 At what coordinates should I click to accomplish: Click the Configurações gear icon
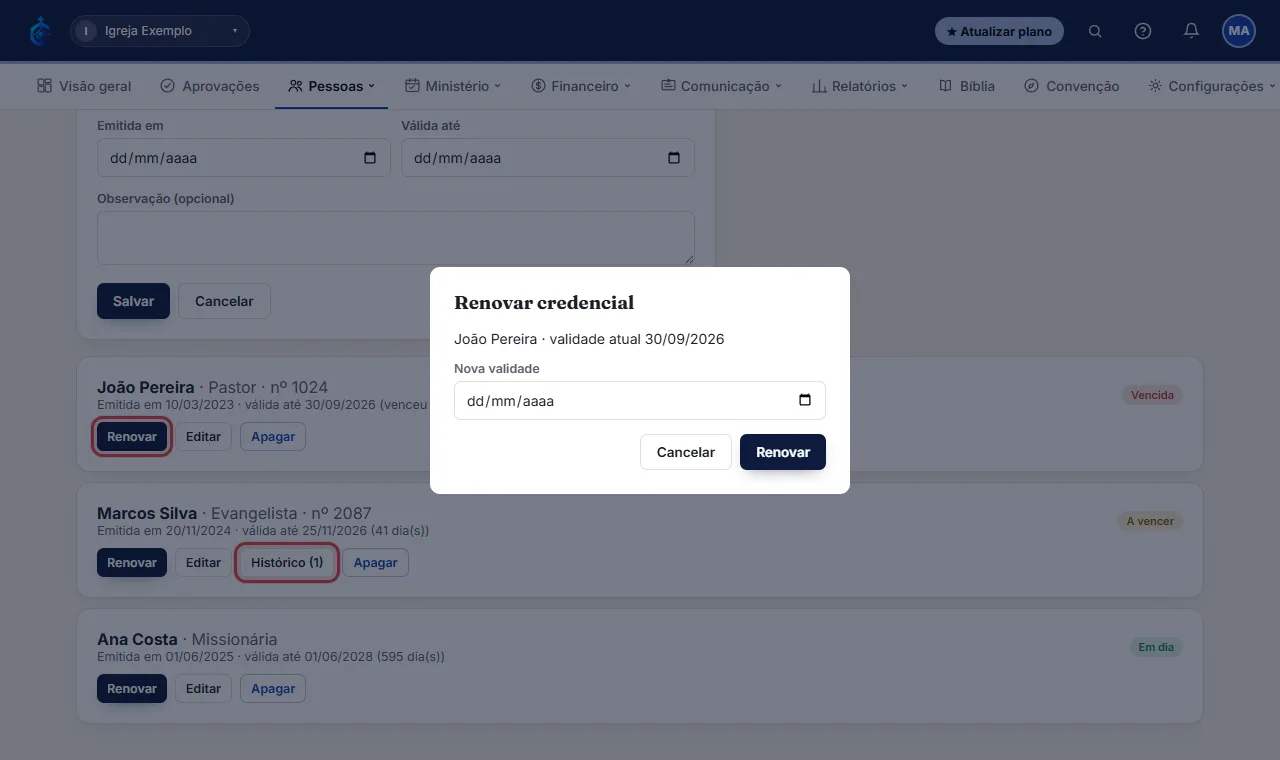coord(1155,86)
